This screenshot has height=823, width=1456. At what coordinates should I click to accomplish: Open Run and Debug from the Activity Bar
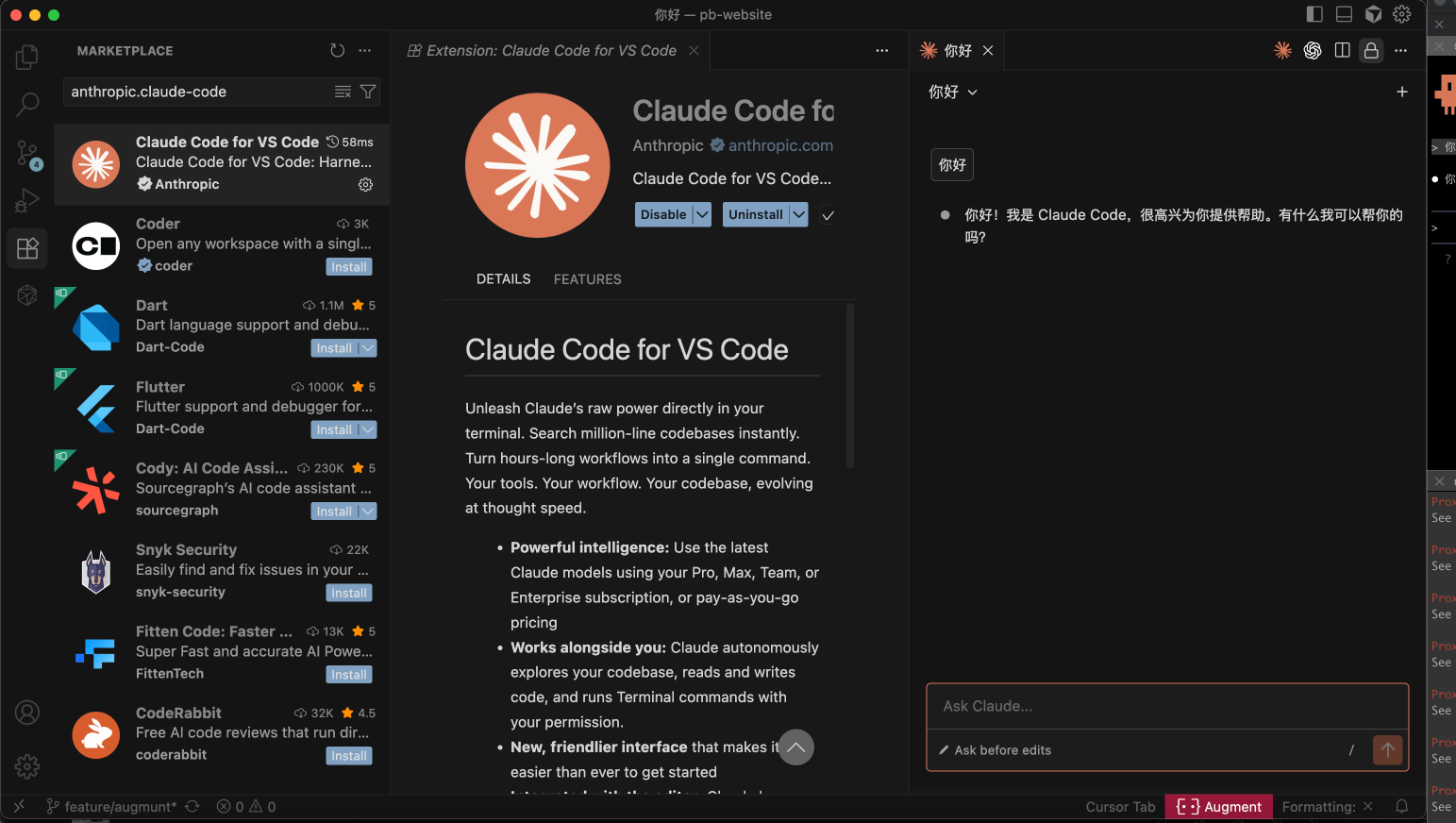pos(26,199)
